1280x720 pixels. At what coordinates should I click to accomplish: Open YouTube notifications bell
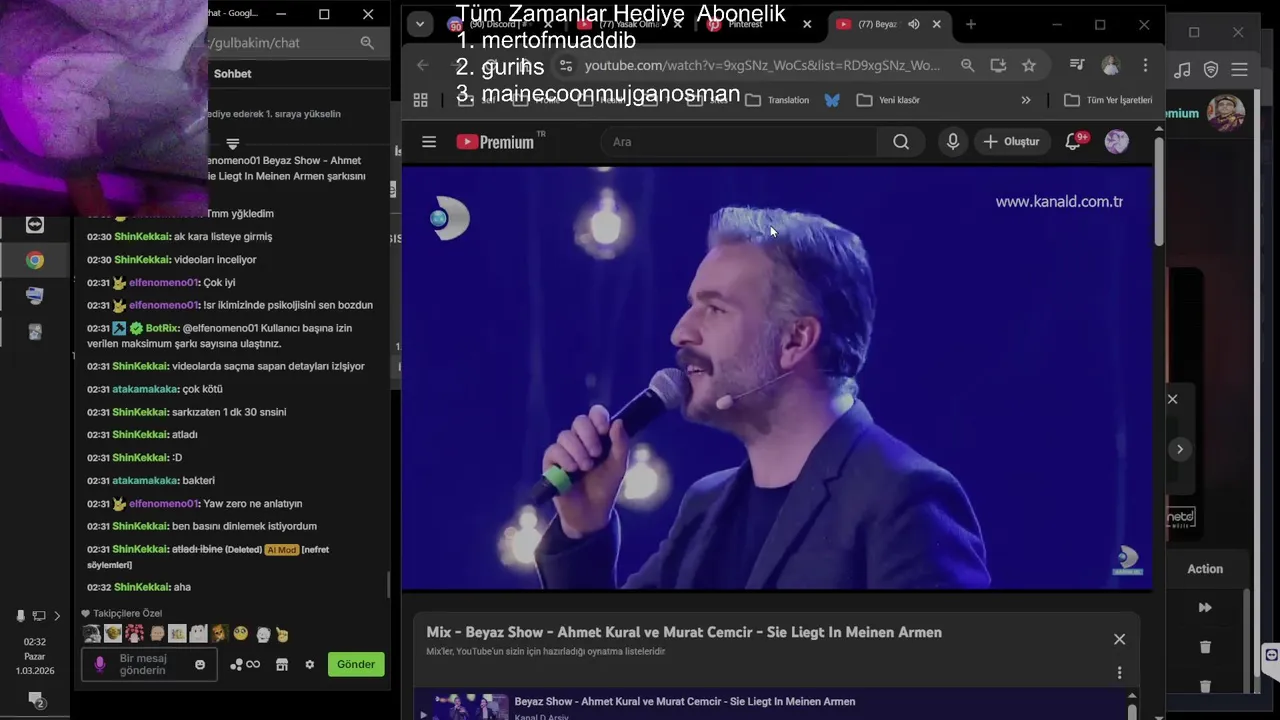point(1074,142)
